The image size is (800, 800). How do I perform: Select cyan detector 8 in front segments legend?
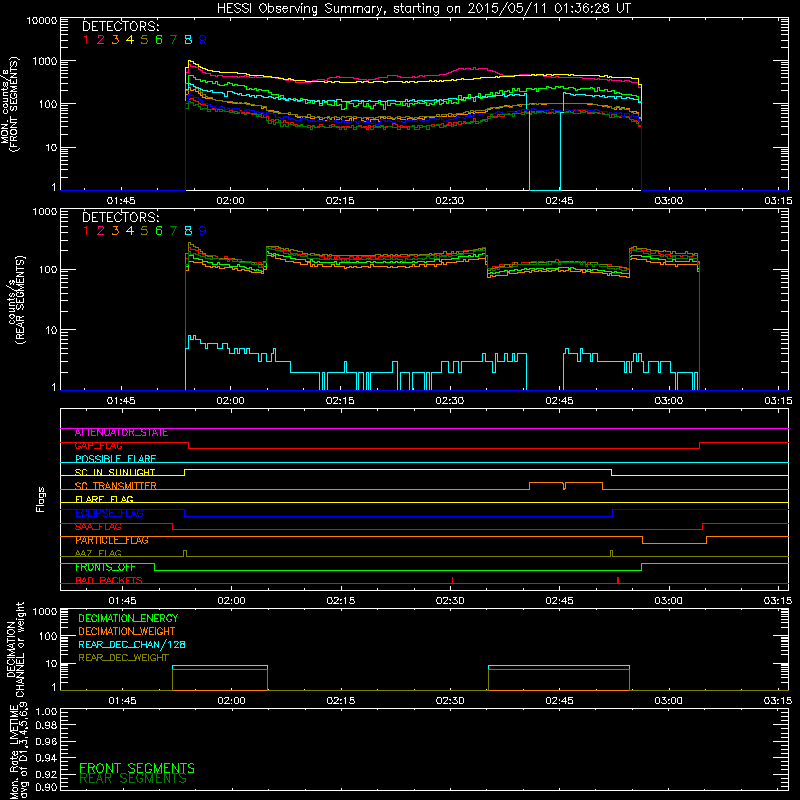coord(188,40)
